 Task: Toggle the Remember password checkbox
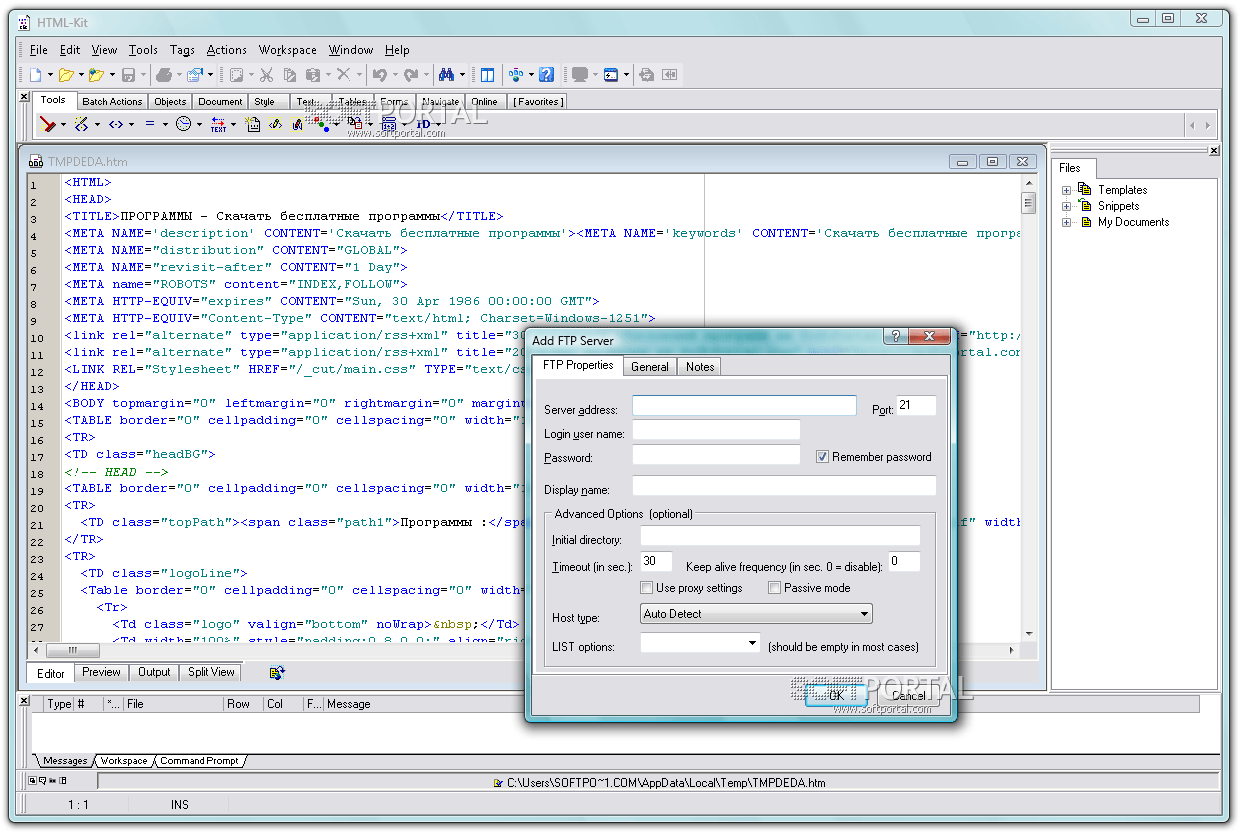(822, 457)
